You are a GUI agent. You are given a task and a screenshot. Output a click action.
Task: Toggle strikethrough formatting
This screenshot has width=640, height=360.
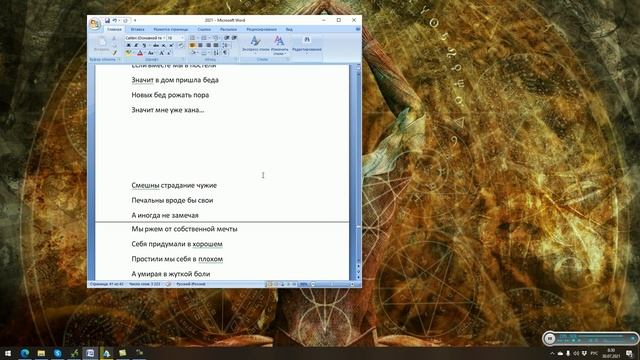(x=156, y=45)
